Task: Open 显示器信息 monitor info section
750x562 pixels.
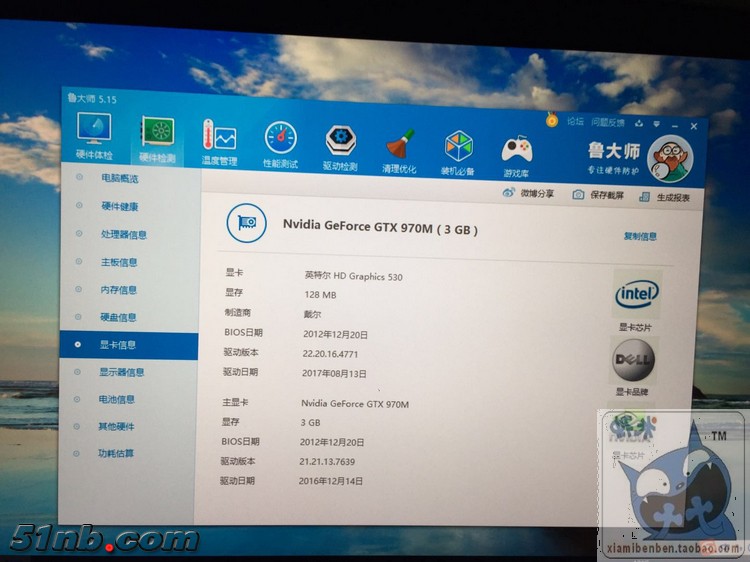Action: coord(121,372)
